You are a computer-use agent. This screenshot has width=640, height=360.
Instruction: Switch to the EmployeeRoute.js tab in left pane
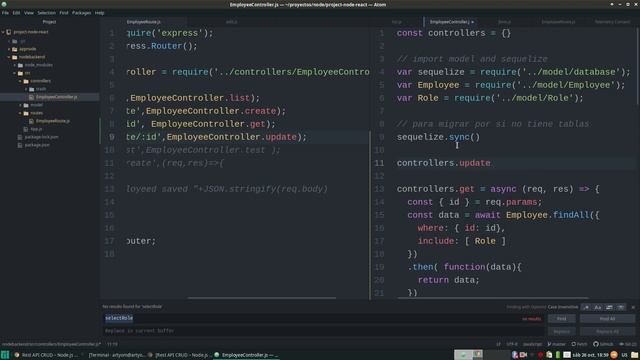(x=144, y=22)
